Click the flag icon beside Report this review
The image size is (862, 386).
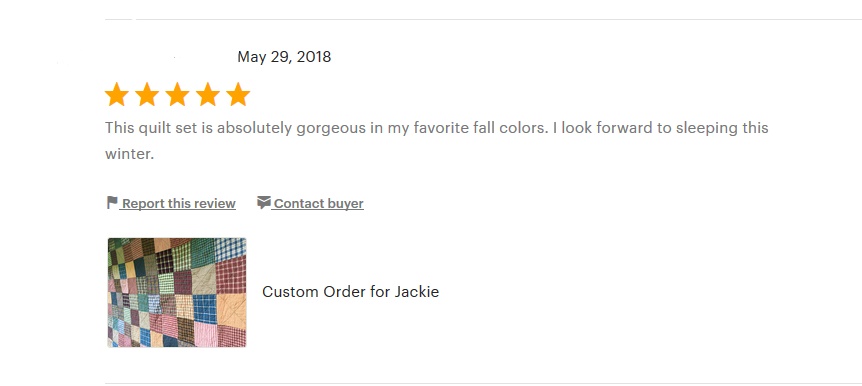click(x=112, y=203)
